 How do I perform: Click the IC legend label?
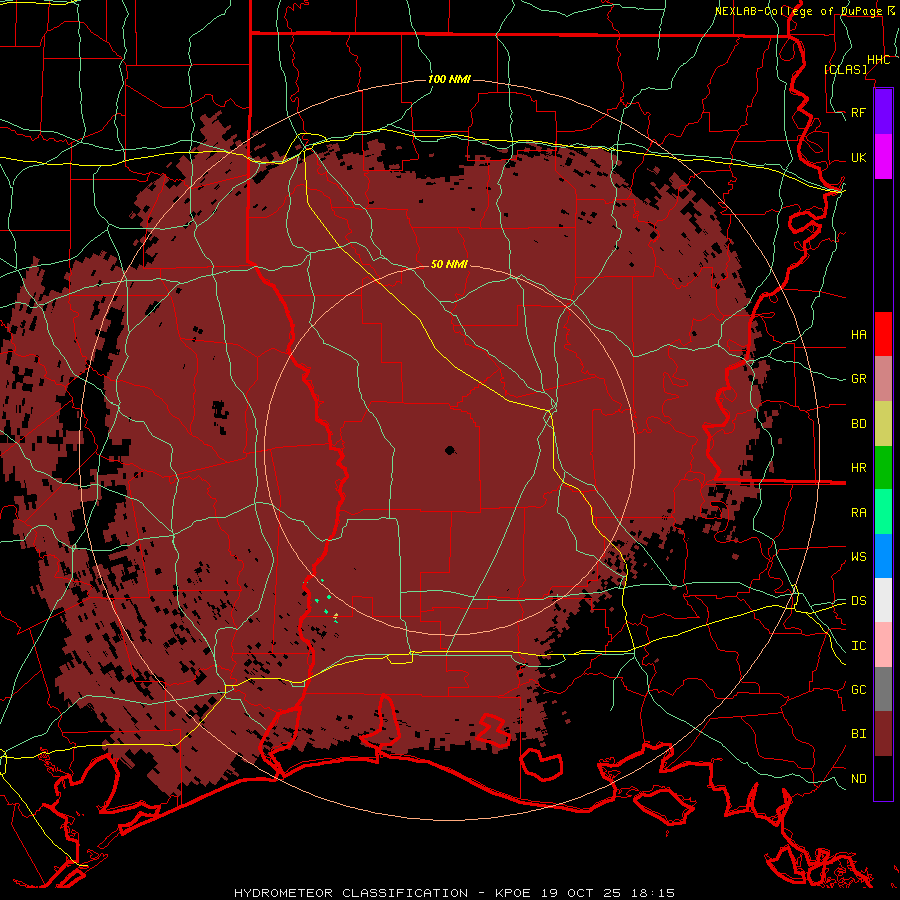click(x=859, y=646)
